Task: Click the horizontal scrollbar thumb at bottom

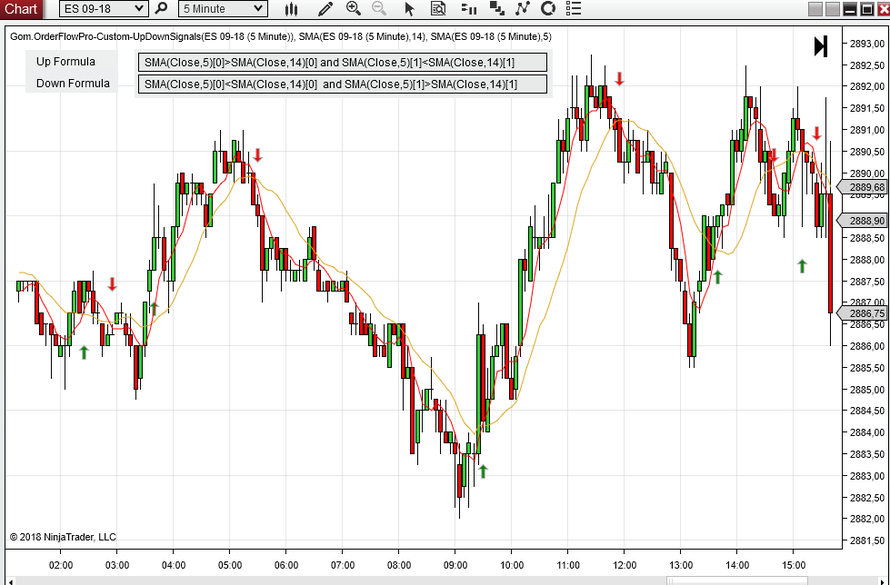Action: 737,581
